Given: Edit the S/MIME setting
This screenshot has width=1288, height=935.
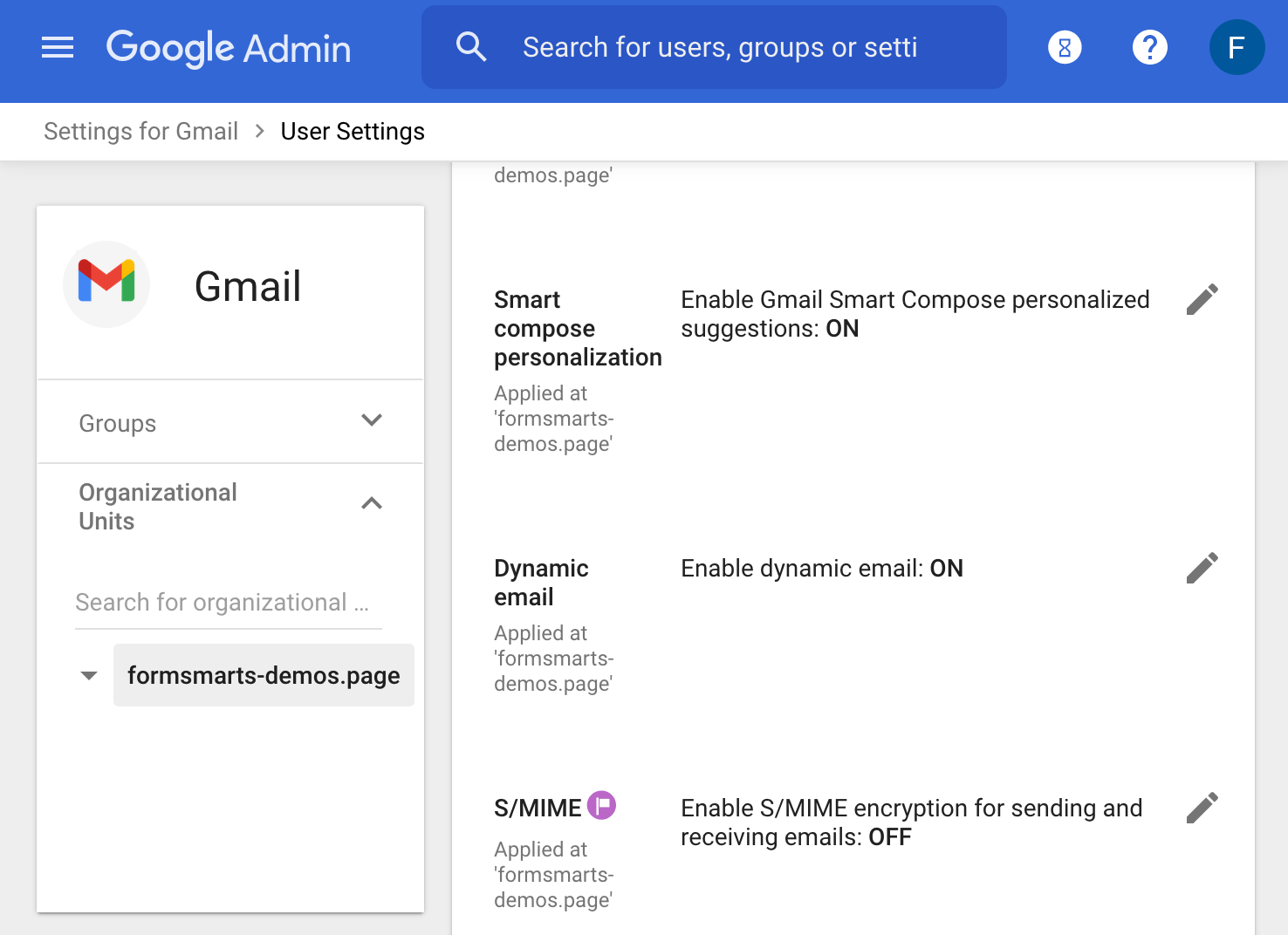Looking at the screenshot, I should coord(1202,808).
